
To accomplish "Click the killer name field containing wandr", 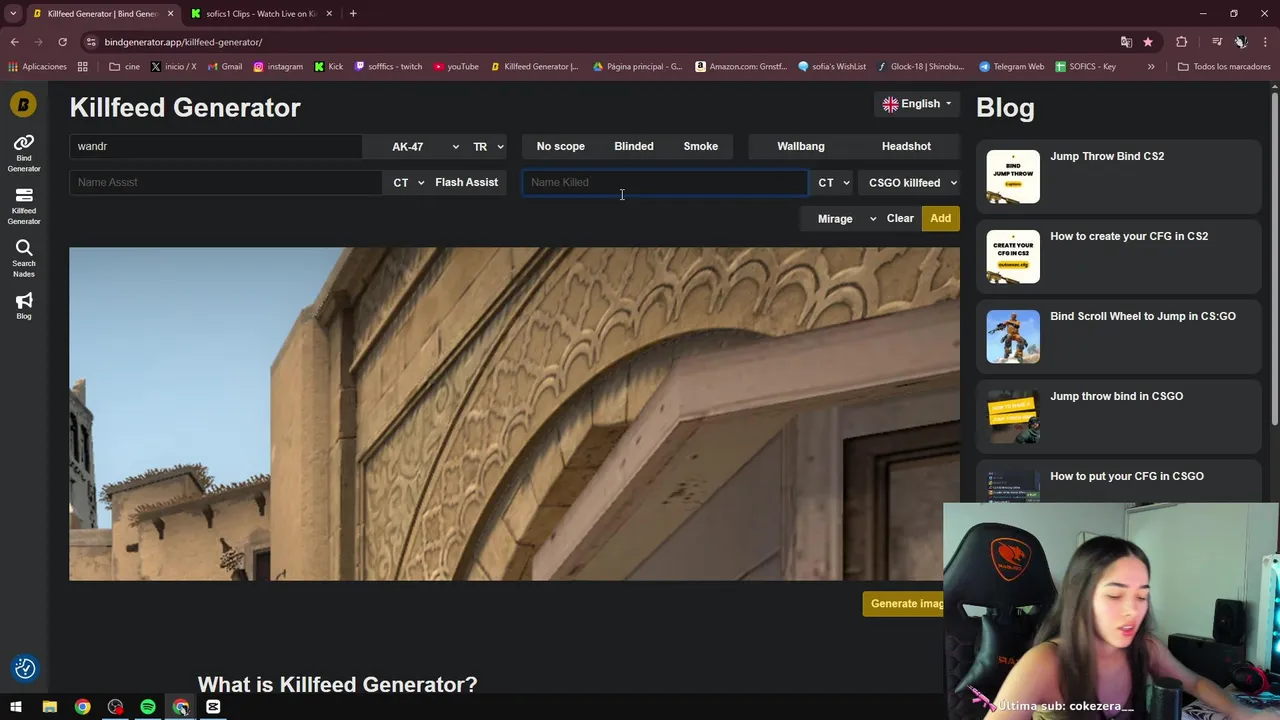I will pos(215,146).
